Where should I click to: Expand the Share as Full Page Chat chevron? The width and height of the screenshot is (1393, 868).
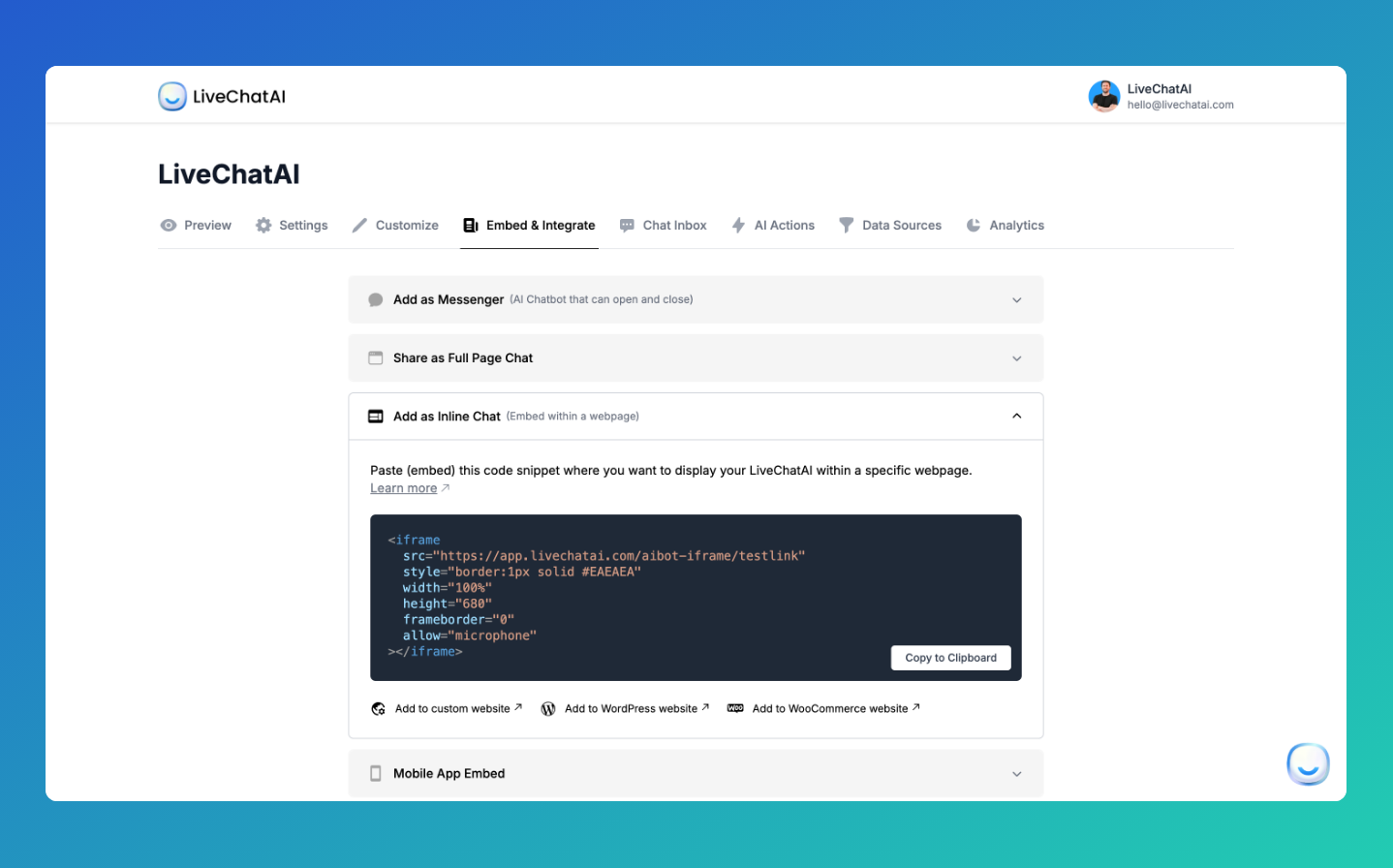pyautogui.click(x=1017, y=358)
